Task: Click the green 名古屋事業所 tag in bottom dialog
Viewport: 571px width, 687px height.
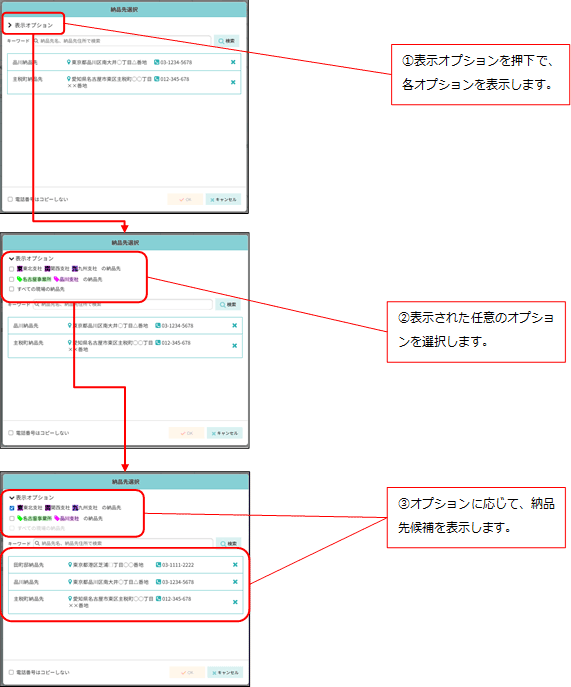Action: click(x=34, y=518)
